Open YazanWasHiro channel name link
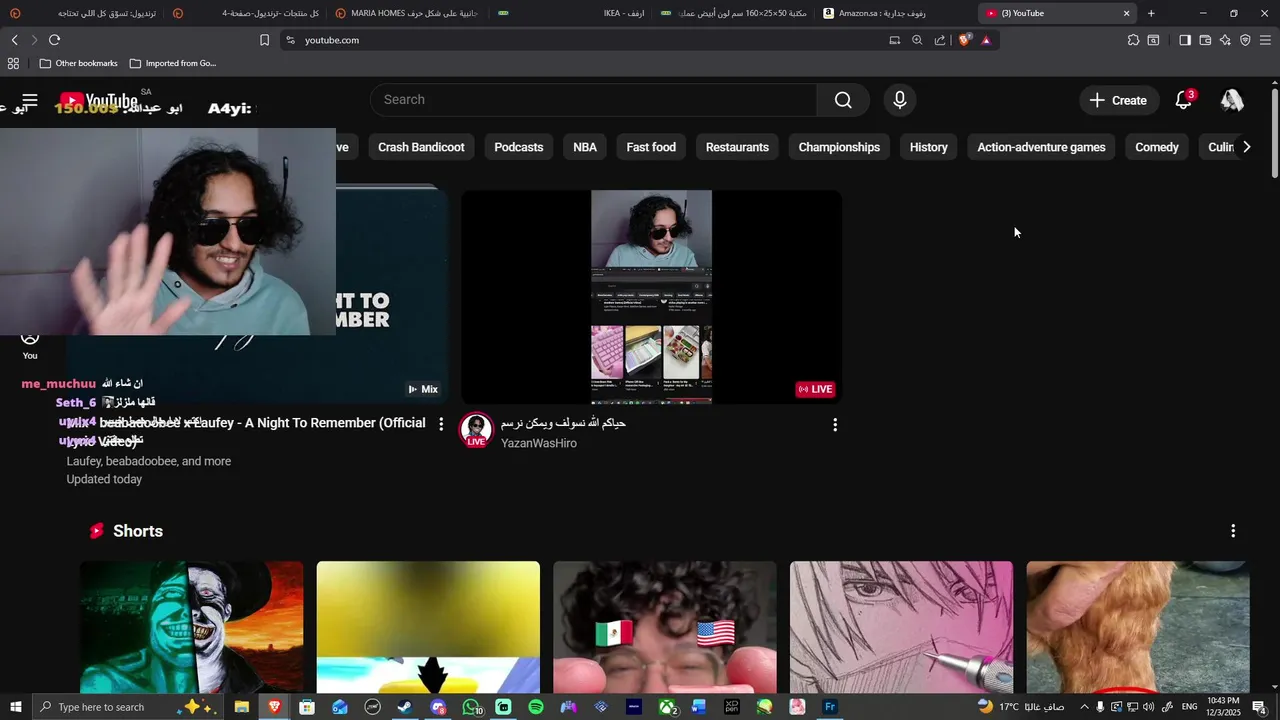This screenshot has width=1280, height=720. (539, 443)
